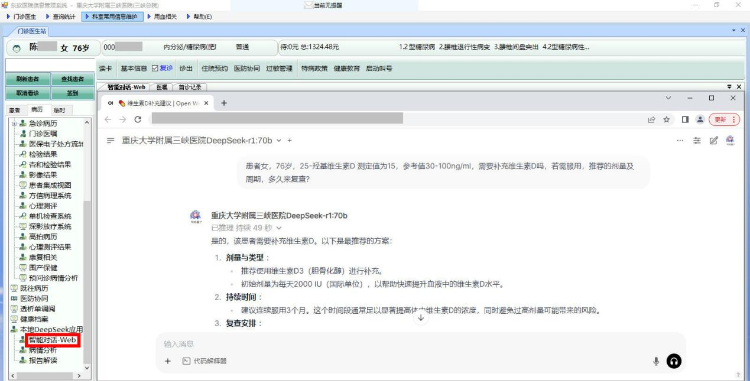Open the panel tab dropdown arrow

(x=729, y=87)
